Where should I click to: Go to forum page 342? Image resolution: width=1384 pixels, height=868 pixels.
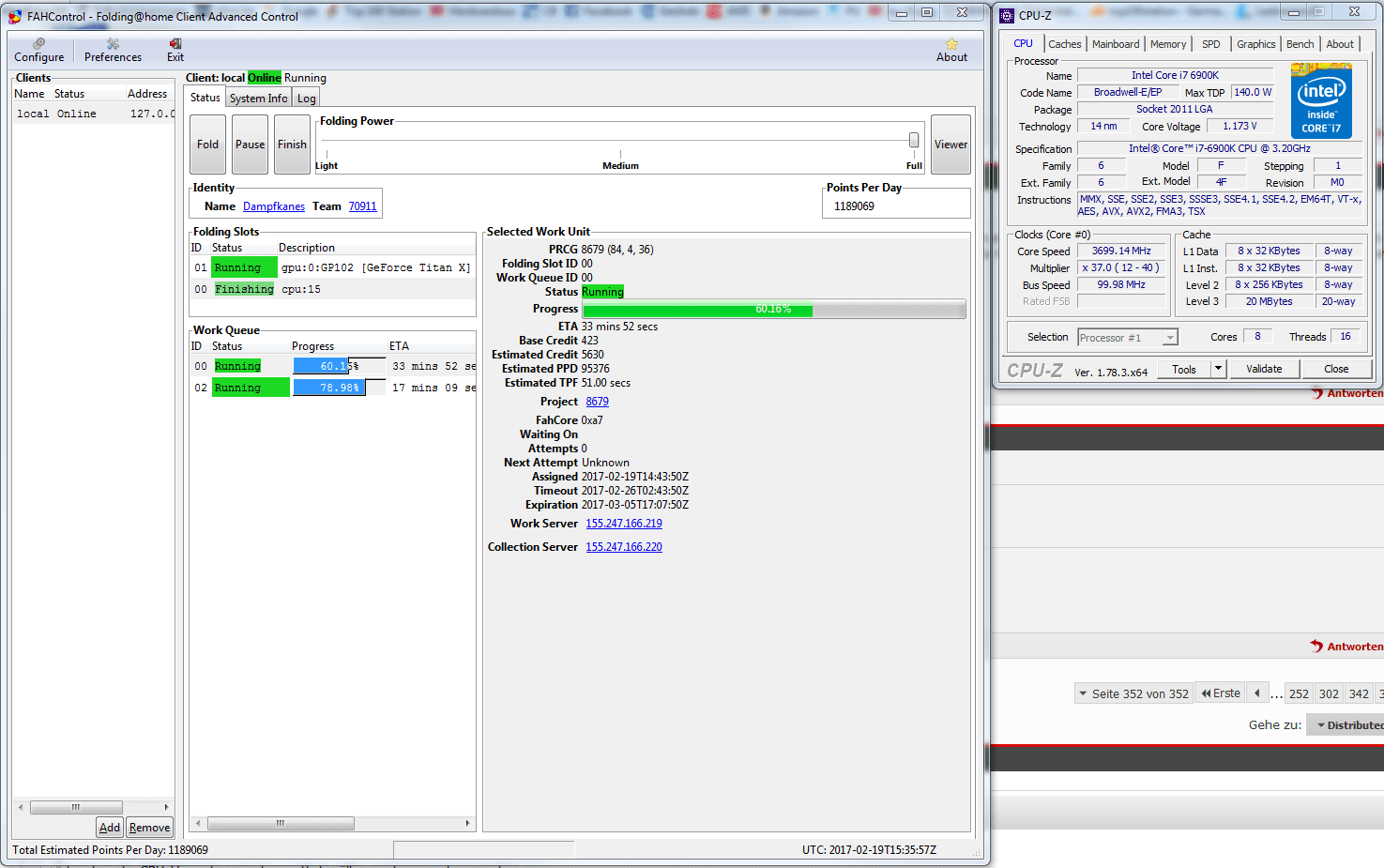[1359, 693]
